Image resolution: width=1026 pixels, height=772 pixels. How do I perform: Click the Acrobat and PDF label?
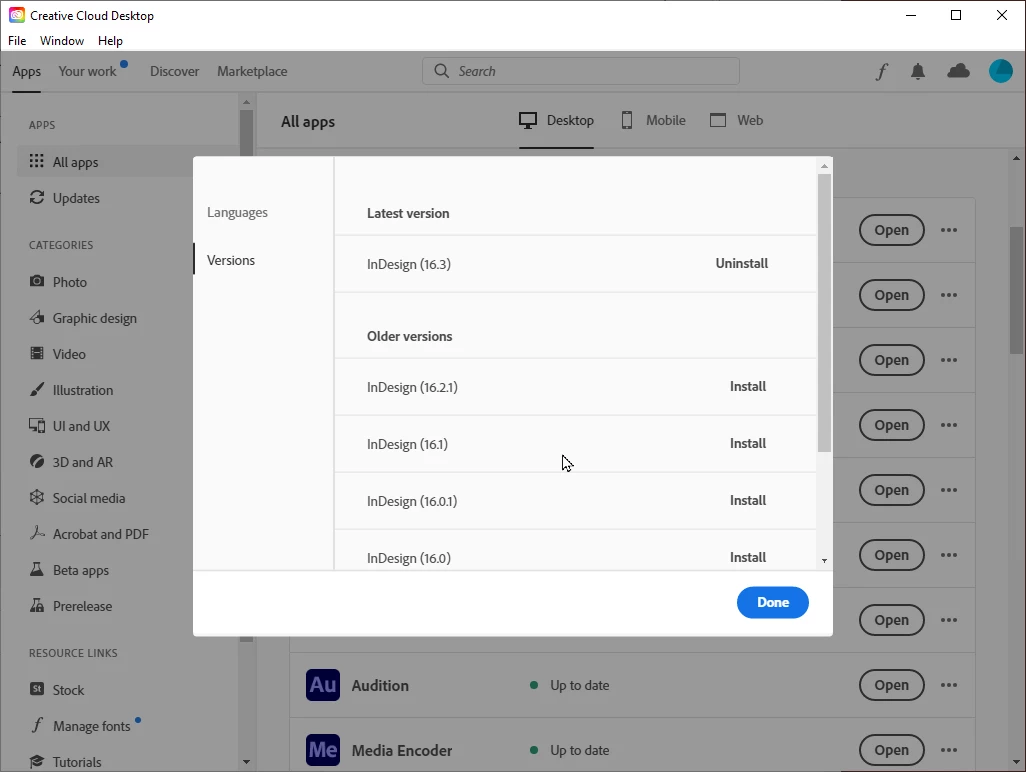point(101,534)
